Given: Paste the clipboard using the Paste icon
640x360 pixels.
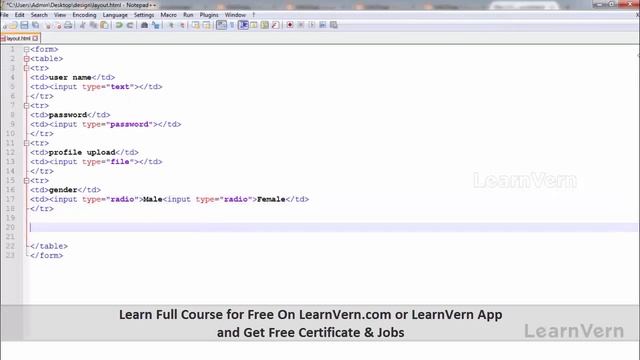Looking at the screenshot, I should click(104, 25).
